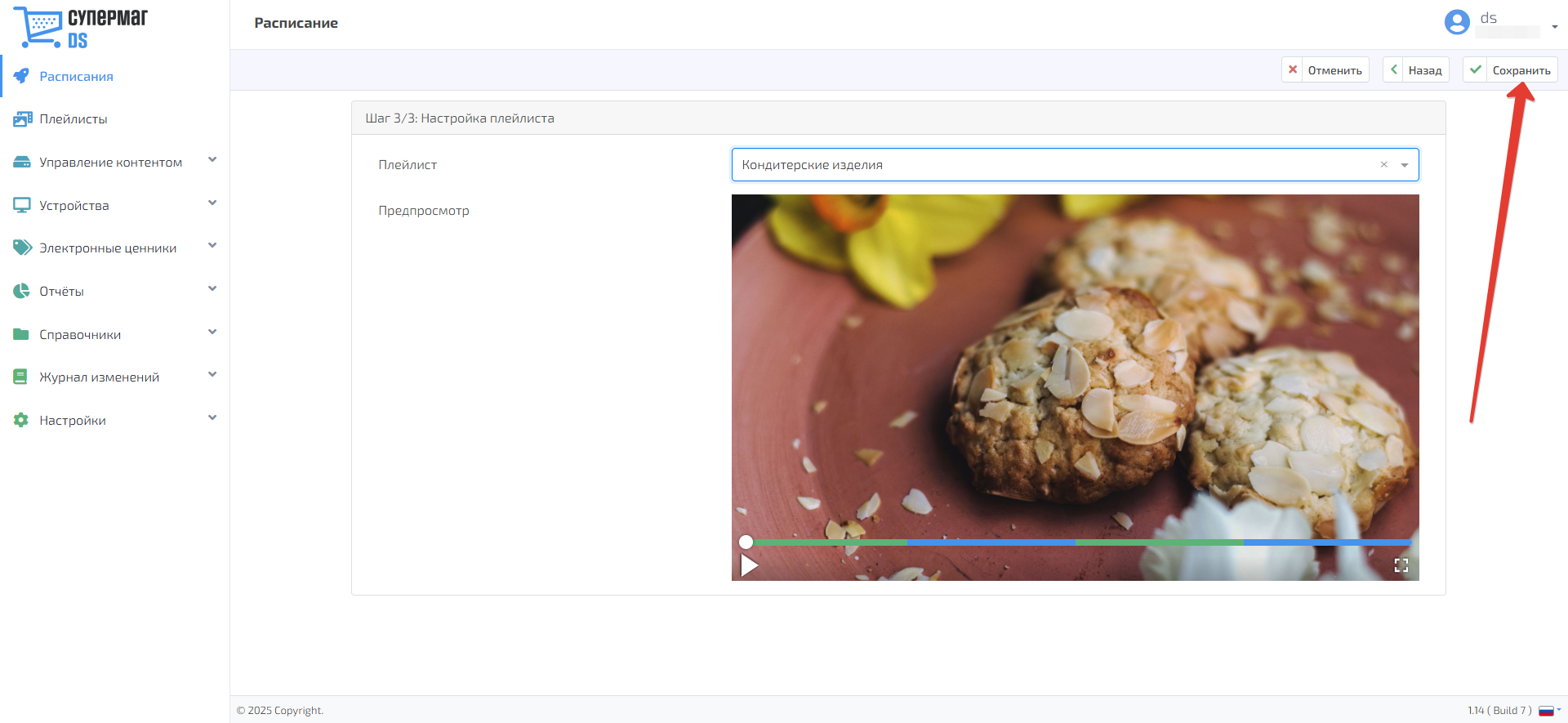This screenshot has width=1568, height=723.
Task: Click the ds username label
Action: (1489, 18)
